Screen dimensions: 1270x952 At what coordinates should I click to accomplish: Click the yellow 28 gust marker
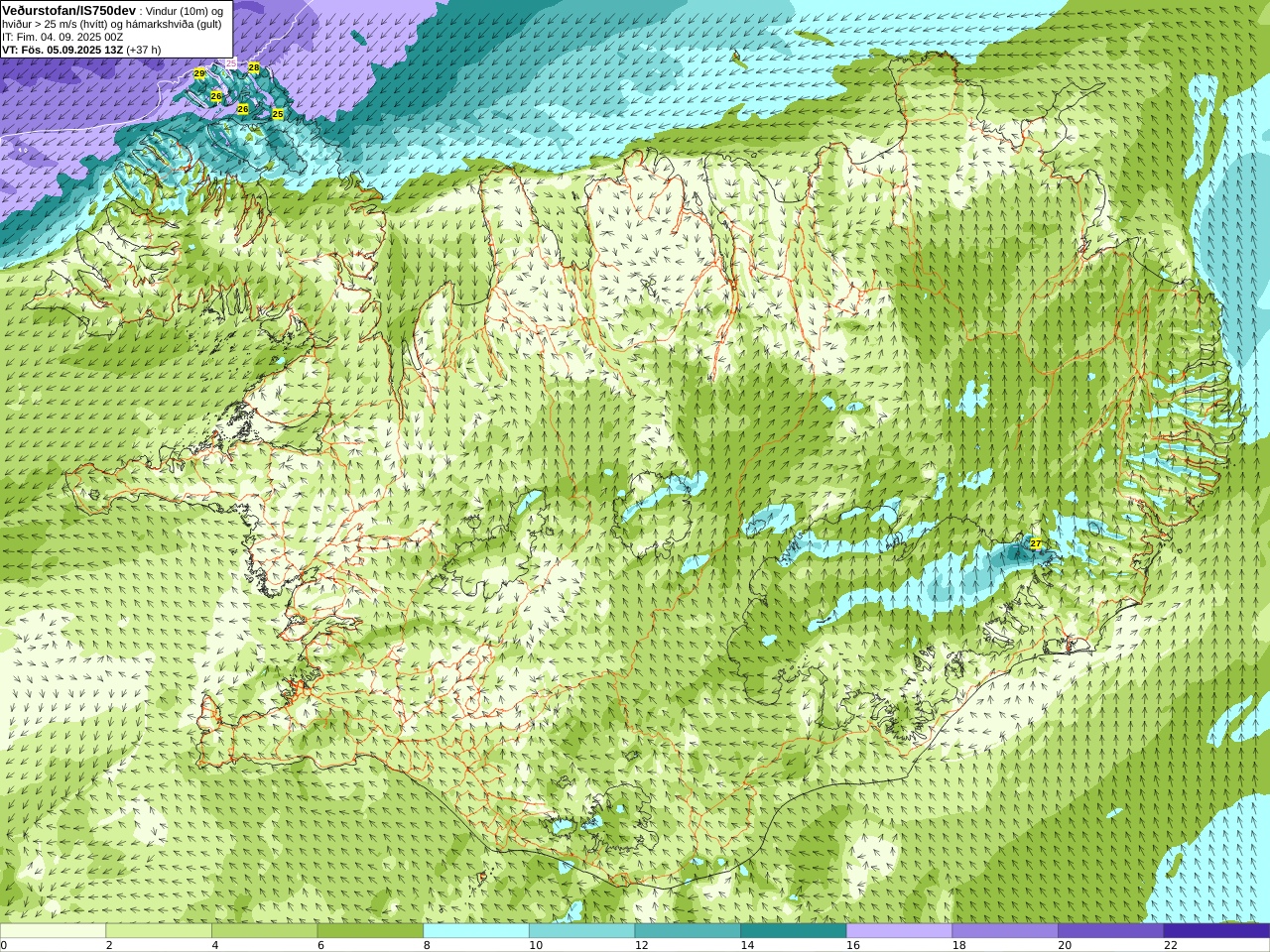pos(254,67)
